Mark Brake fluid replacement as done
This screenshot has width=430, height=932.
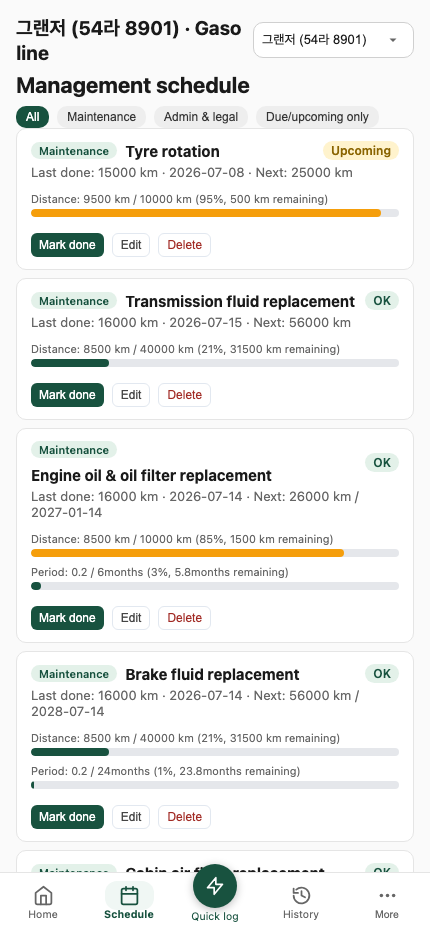click(67, 817)
